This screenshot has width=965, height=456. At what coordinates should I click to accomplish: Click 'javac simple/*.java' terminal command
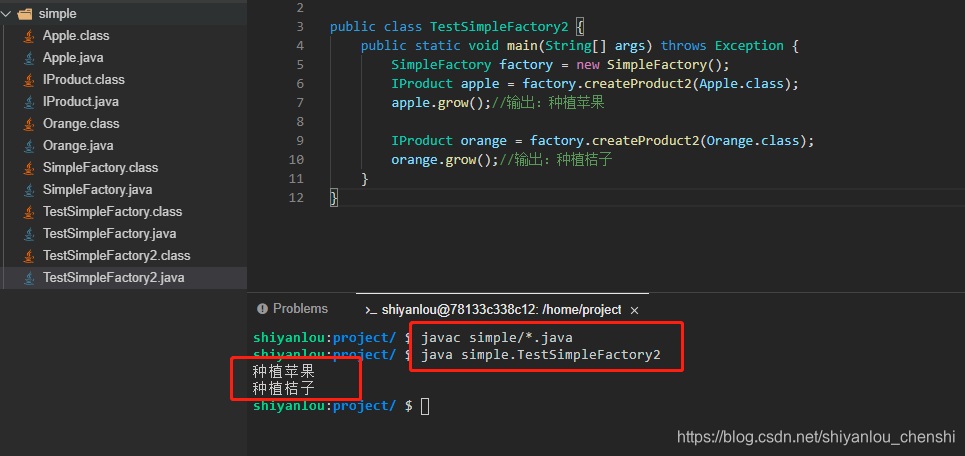497,338
